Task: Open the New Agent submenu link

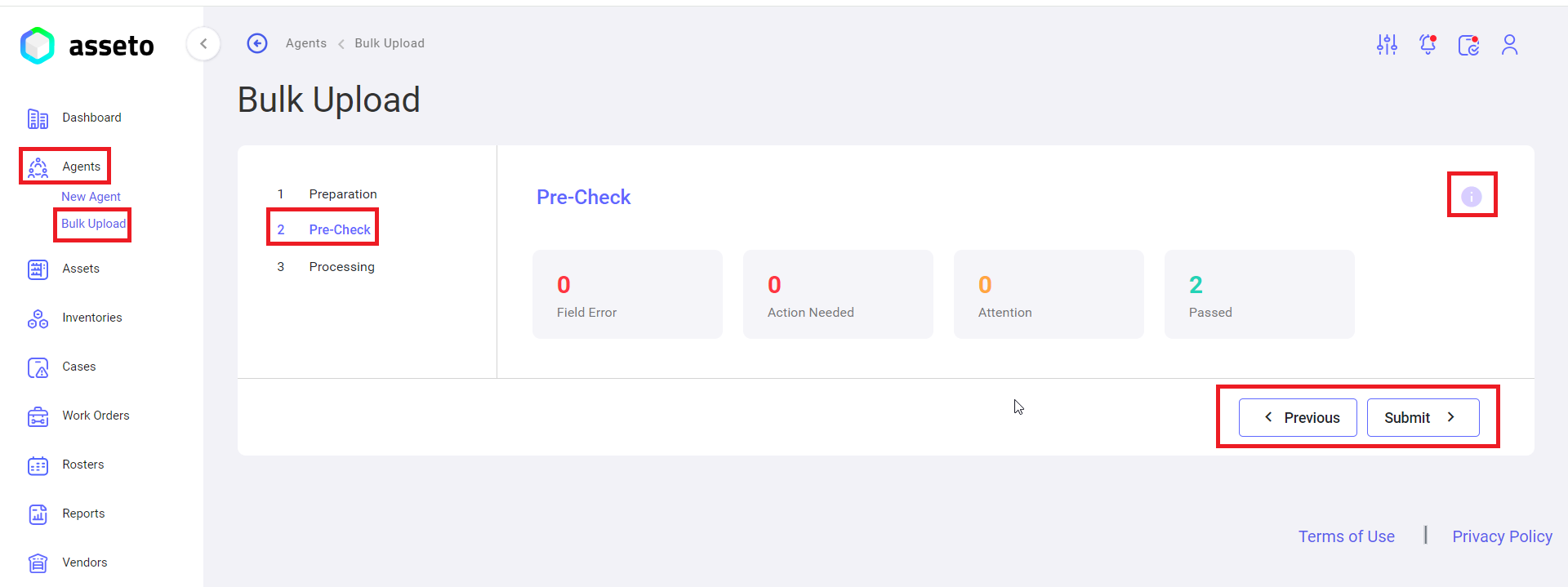Action: tap(91, 197)
